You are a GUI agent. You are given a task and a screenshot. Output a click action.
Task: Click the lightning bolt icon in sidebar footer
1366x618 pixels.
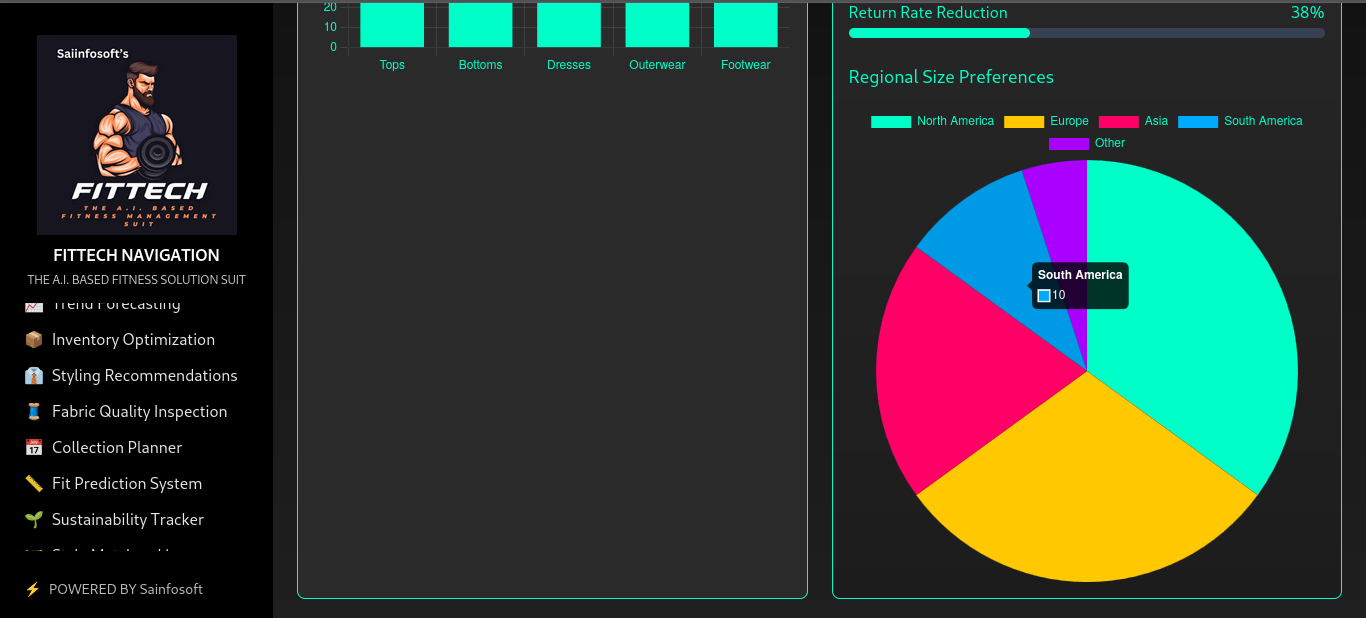pos(32,590)
